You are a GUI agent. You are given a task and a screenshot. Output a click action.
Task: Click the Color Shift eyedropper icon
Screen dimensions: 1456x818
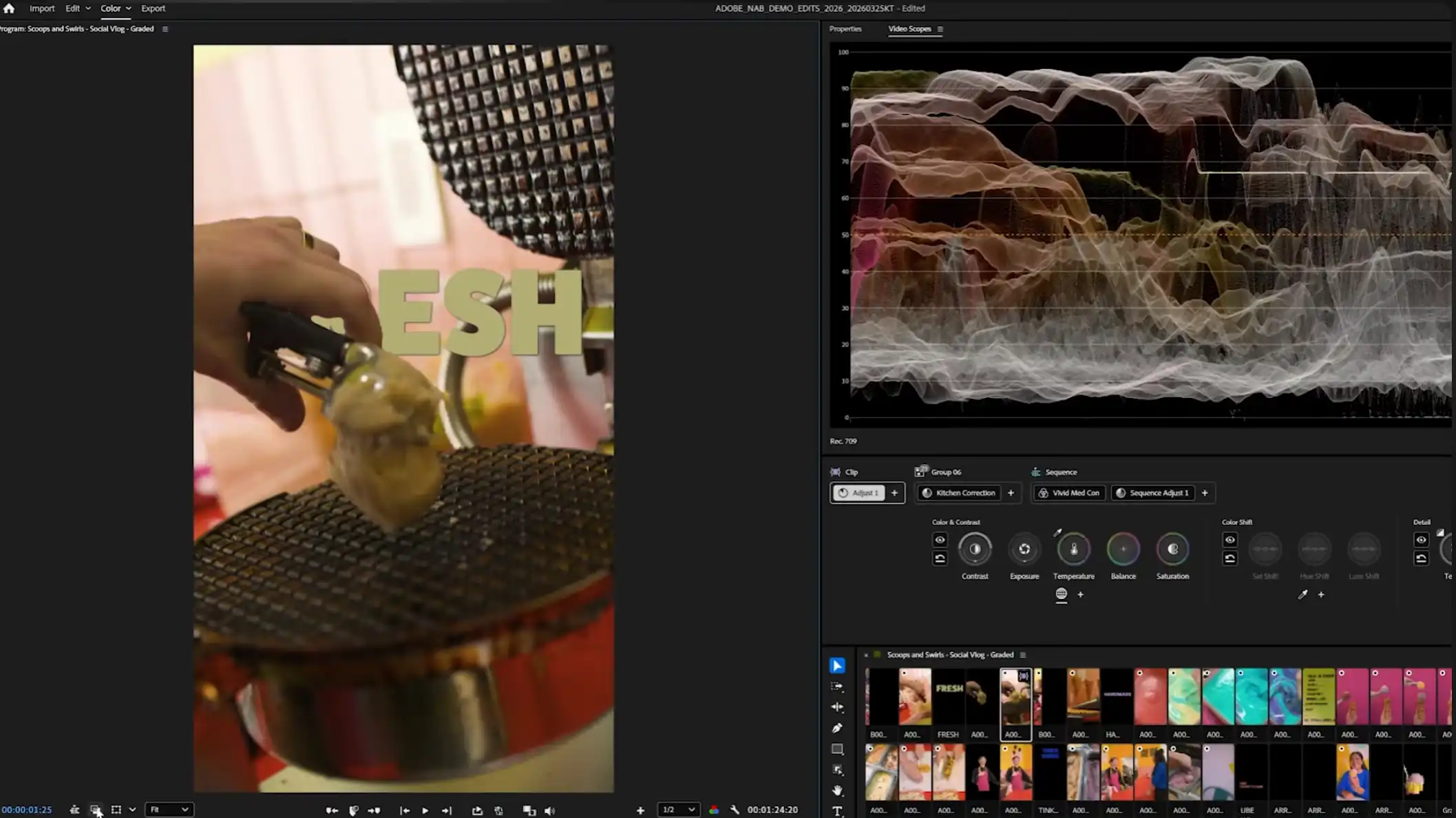(x=1302, y=594)
